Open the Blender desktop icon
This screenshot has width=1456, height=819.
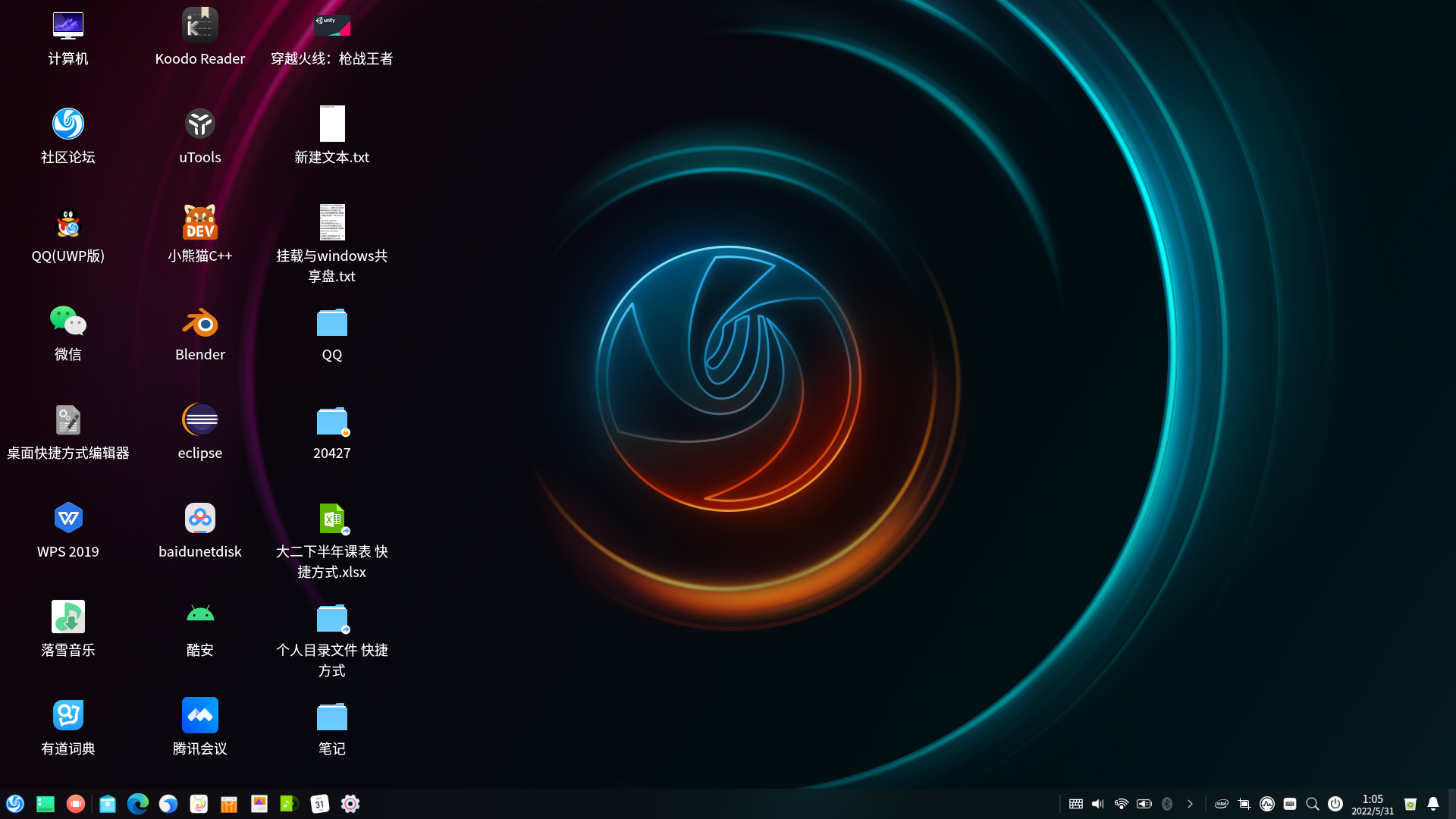click(199, 324)
